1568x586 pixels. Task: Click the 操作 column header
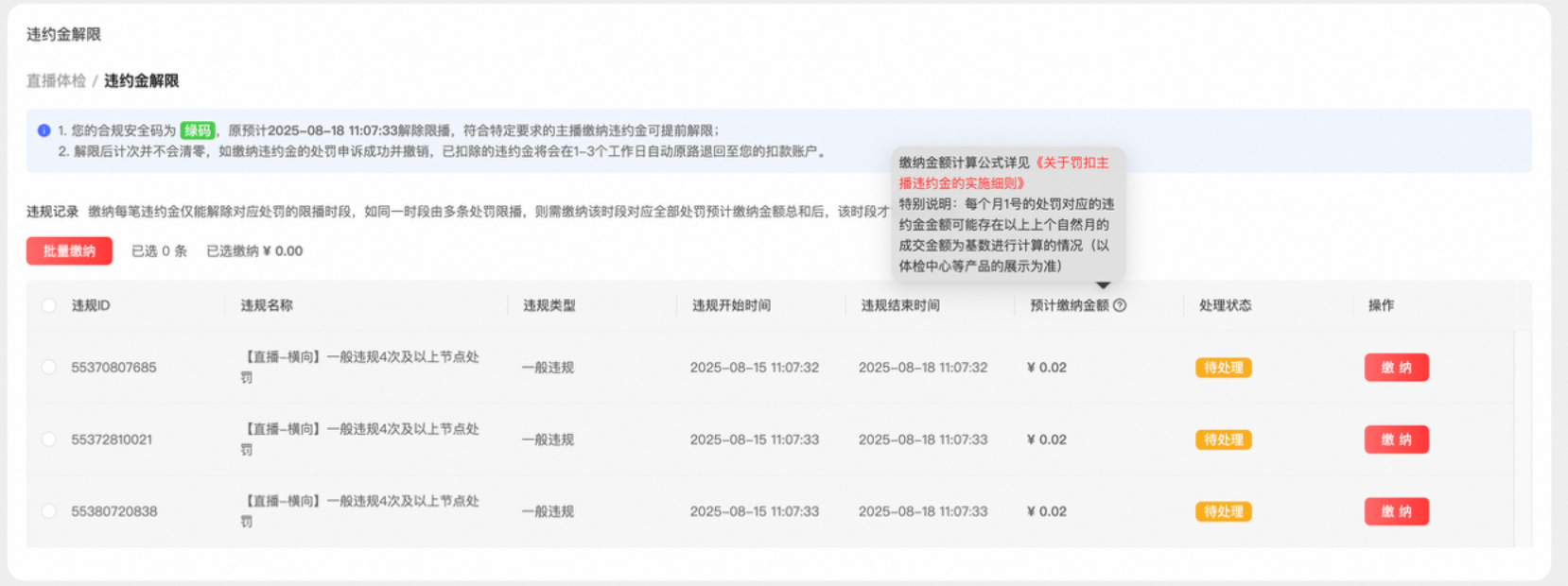tap(1381, 305)
